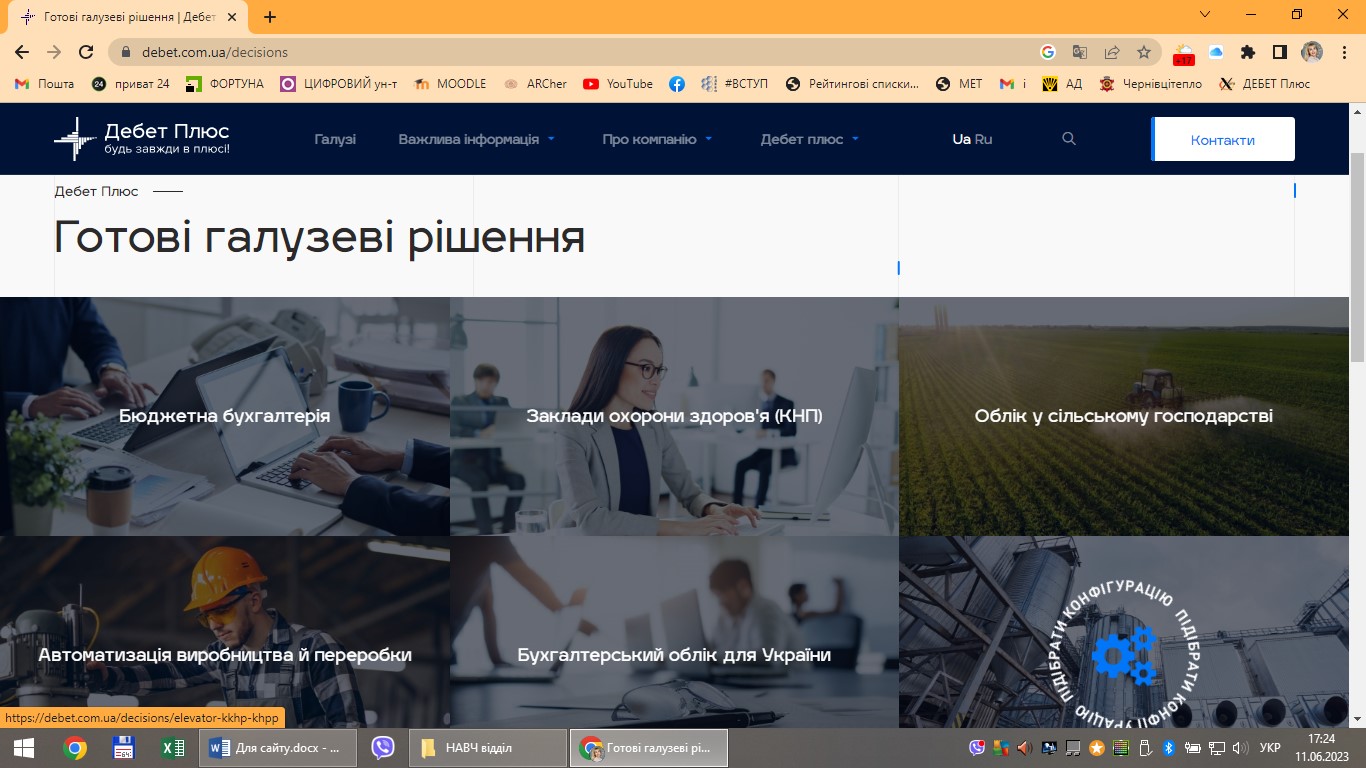Open the ЦИФРОВИЙ ун-т bookmark

point(338,84)
